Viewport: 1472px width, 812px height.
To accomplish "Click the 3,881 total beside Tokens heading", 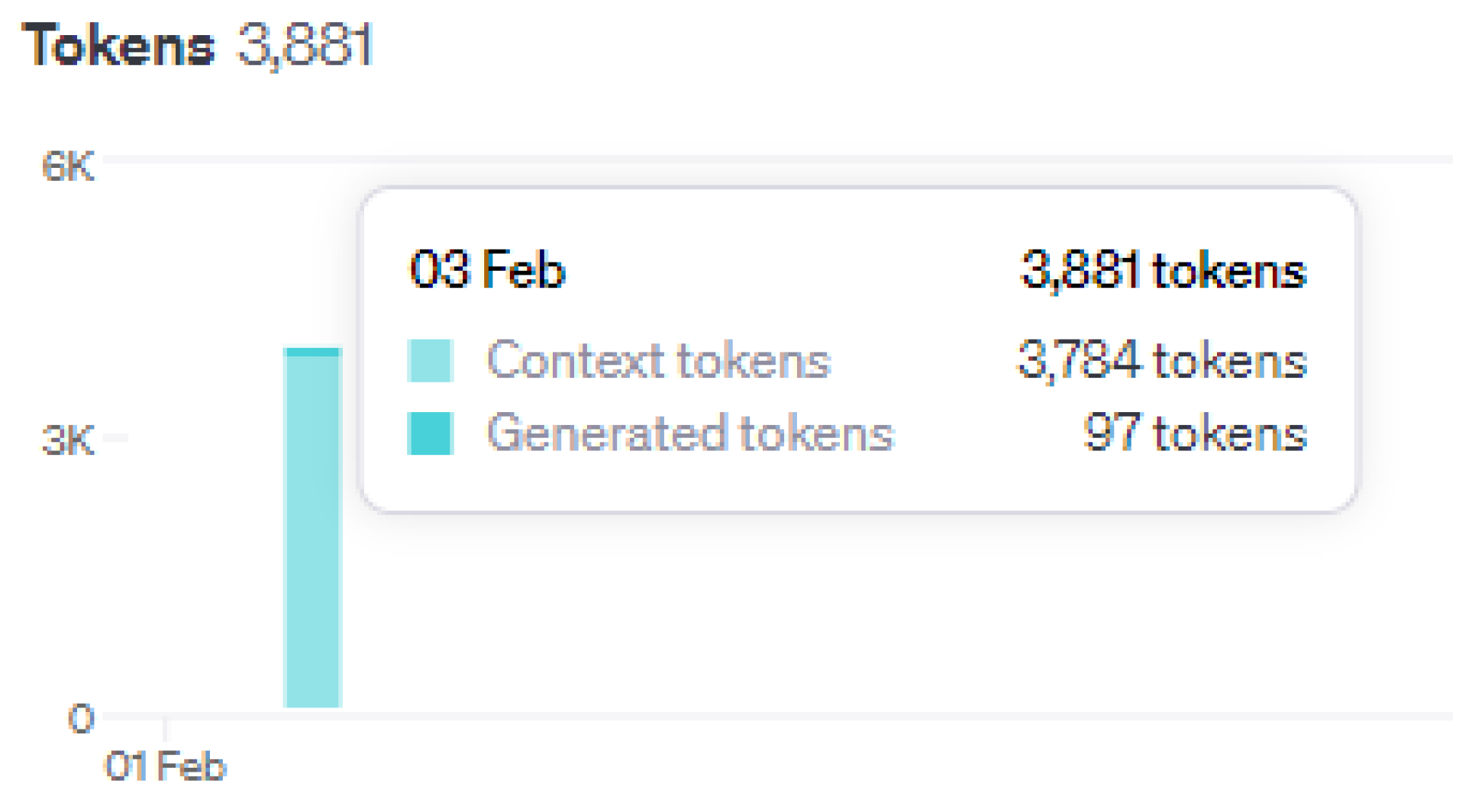I will (x=305, y=45).
